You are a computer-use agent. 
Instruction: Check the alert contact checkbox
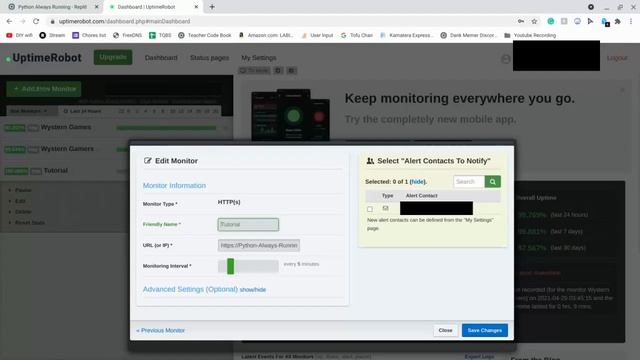(x=370, y=209)
